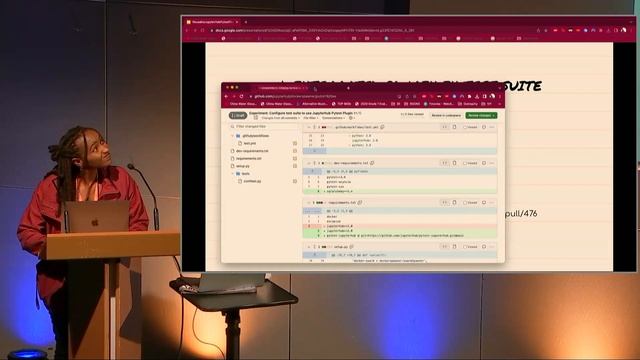
Task: Click modified status icon beside conftest.py
Action: (x=295, y=181)
